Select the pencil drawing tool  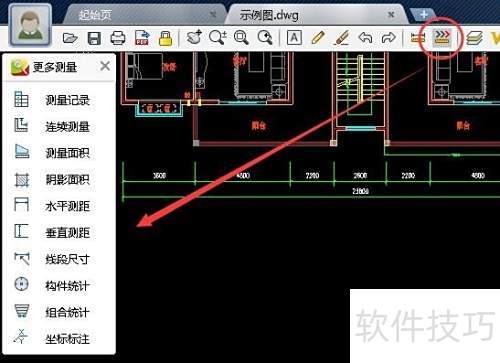point(318,38)
